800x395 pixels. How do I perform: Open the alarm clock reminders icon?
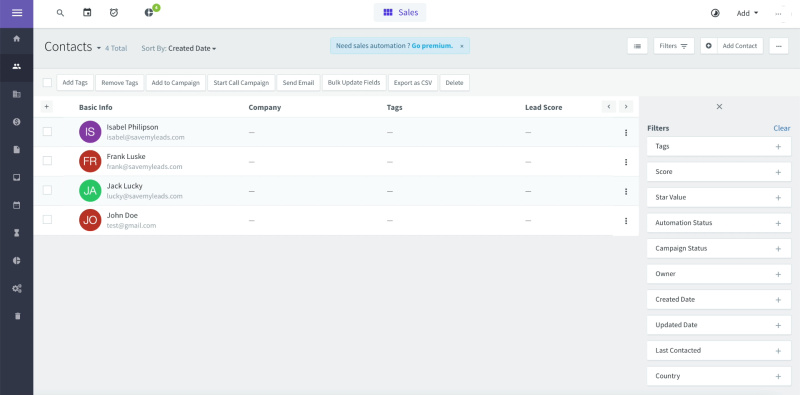(114, 13)
